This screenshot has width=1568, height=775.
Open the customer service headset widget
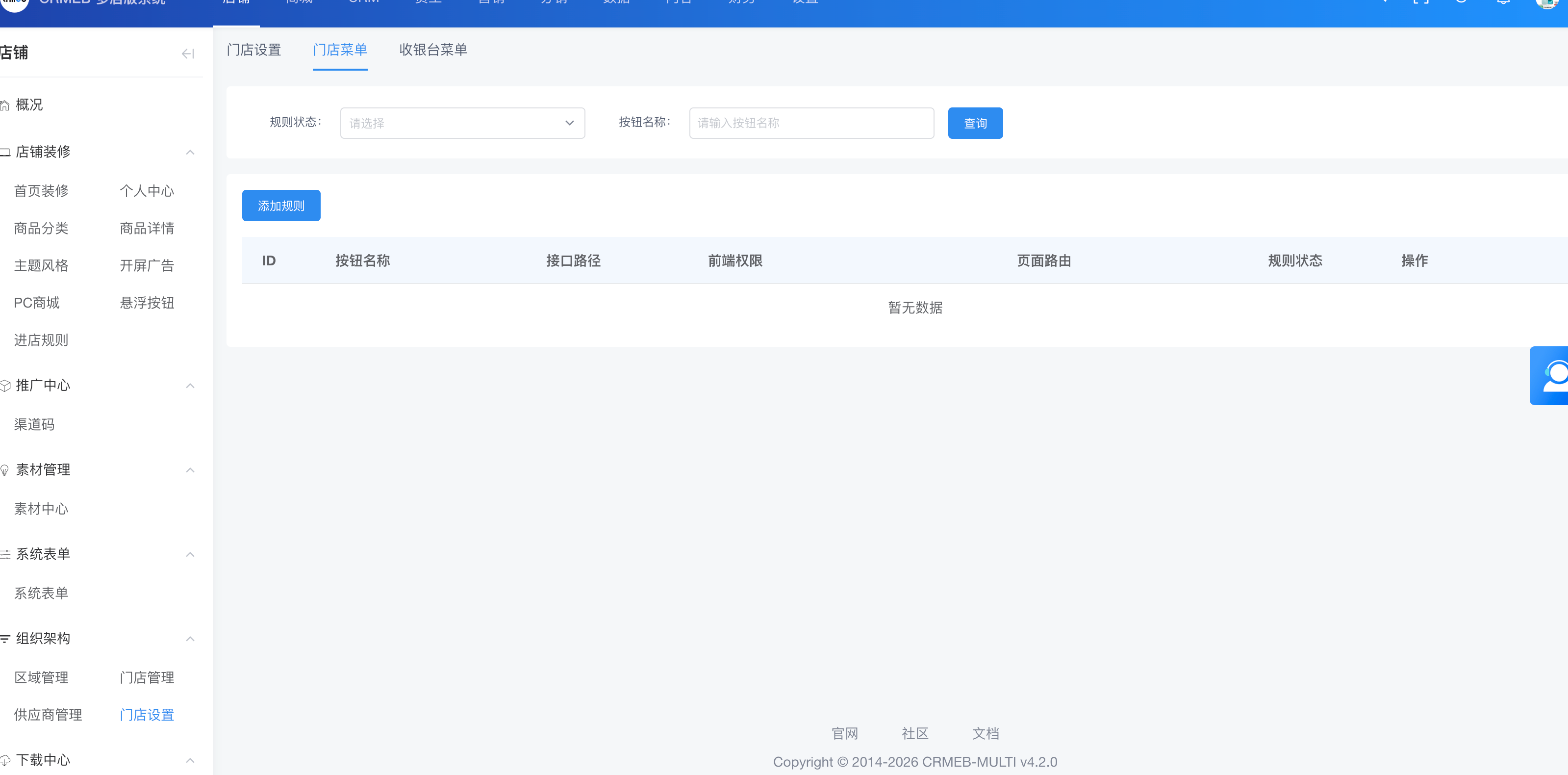pos(1549,376)
